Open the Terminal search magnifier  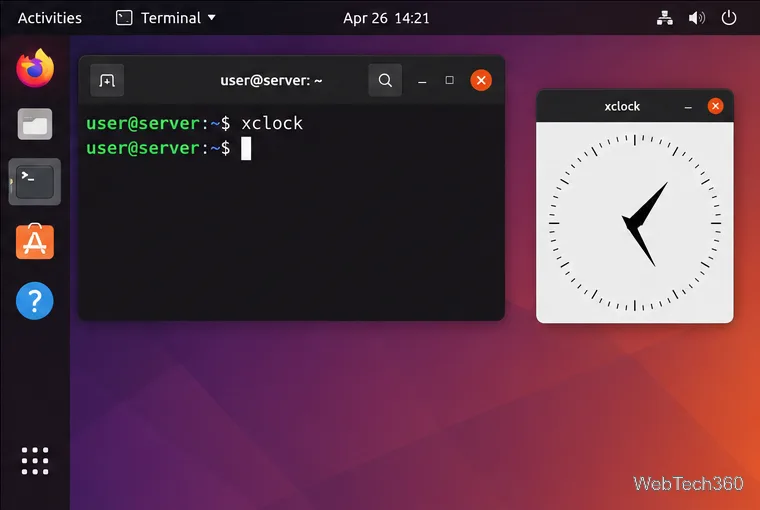coord(385,80)
